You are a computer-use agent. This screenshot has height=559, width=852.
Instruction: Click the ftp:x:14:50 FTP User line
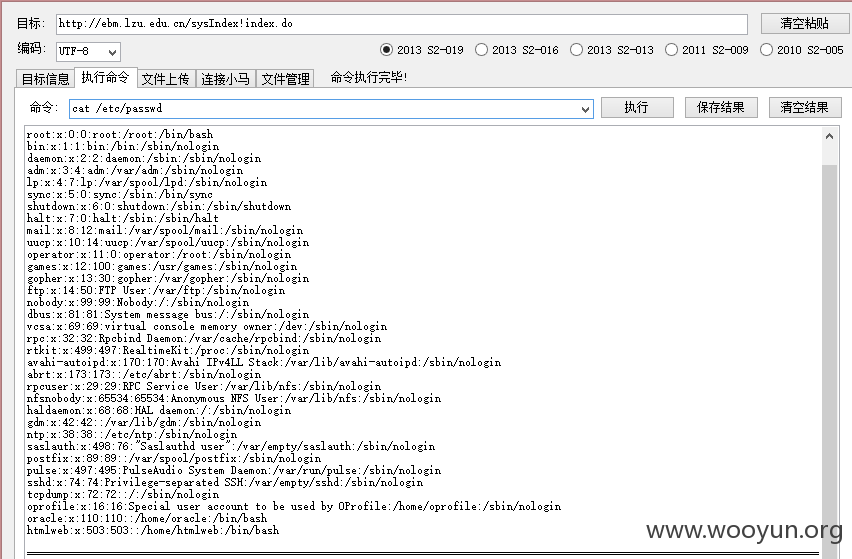point(156,290)
